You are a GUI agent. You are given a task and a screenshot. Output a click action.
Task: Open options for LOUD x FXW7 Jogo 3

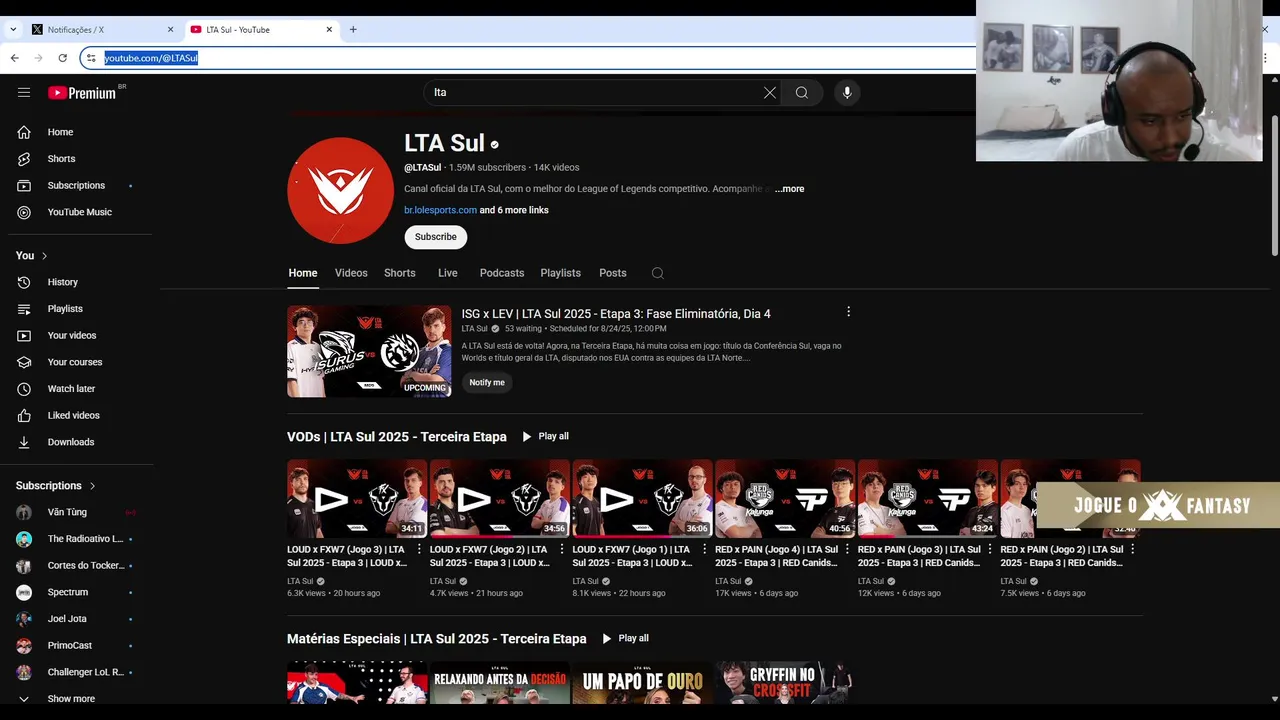coord(419,549)
